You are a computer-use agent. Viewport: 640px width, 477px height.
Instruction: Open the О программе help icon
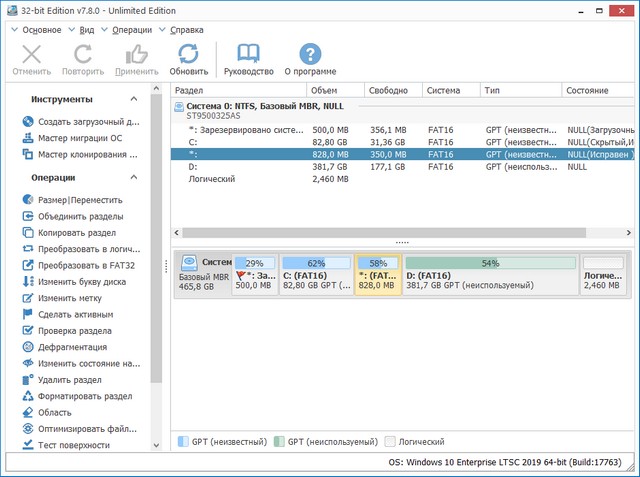click(x=310, y=54)
